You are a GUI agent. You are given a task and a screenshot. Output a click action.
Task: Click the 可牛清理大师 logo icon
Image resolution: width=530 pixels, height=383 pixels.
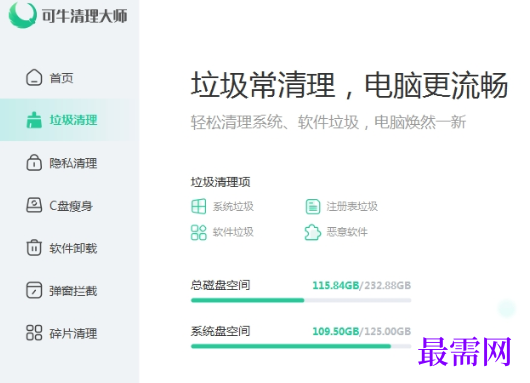(22, 15)
